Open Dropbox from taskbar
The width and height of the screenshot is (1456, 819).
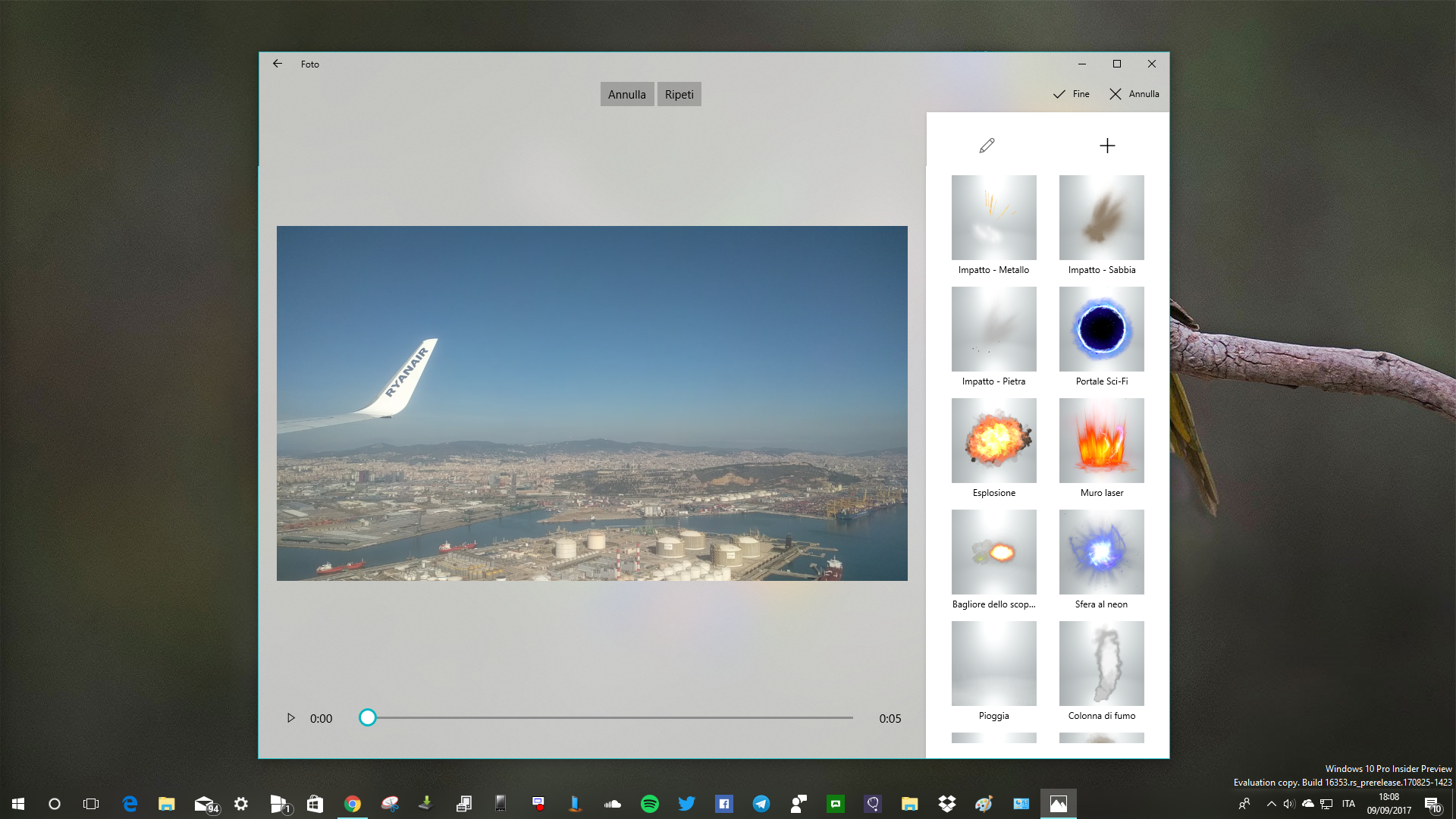pos(947,804)
